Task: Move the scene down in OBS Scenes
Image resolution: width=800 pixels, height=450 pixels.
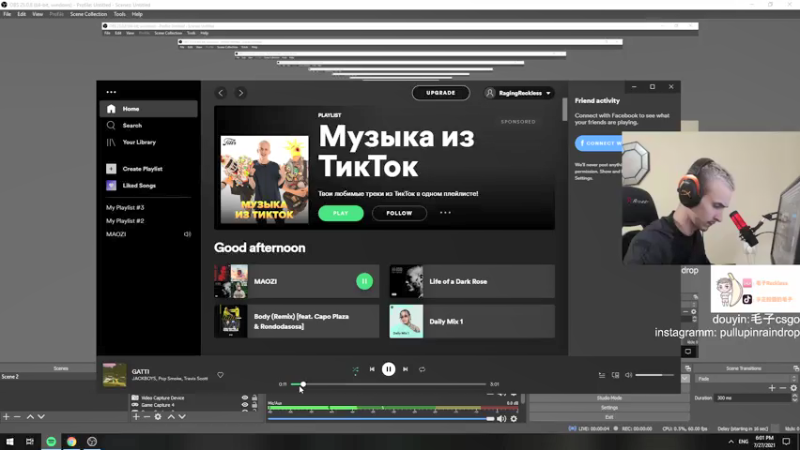Action: coord(41,417)
